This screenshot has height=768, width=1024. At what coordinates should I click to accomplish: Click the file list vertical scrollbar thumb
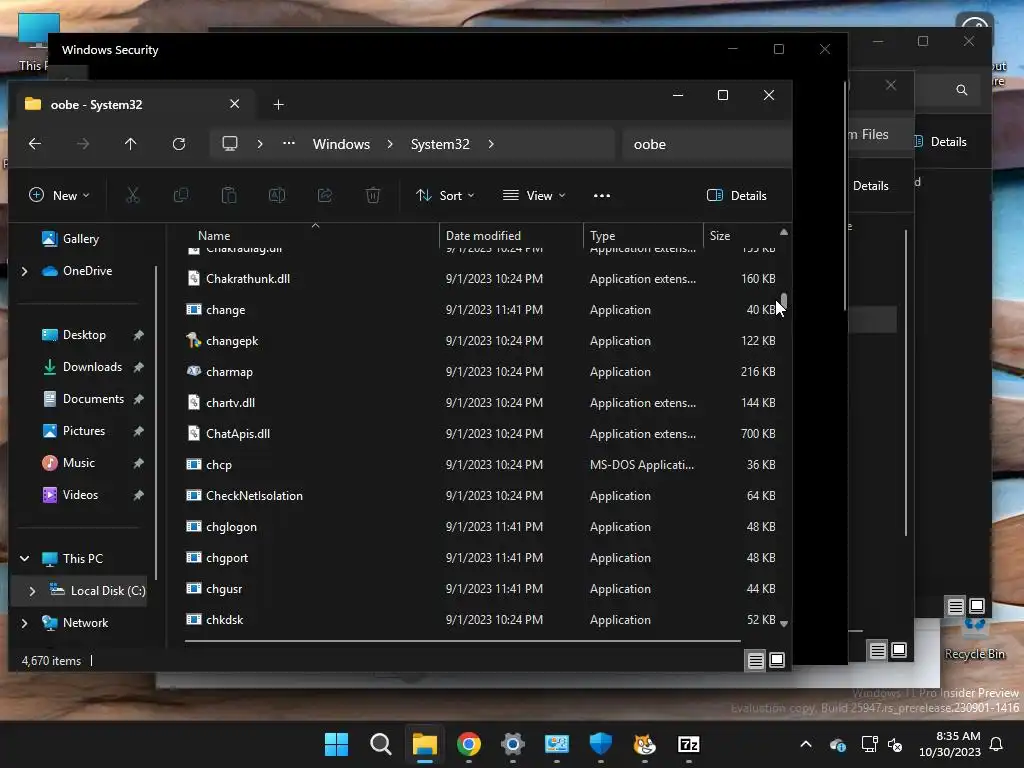(x=784, y=300)
